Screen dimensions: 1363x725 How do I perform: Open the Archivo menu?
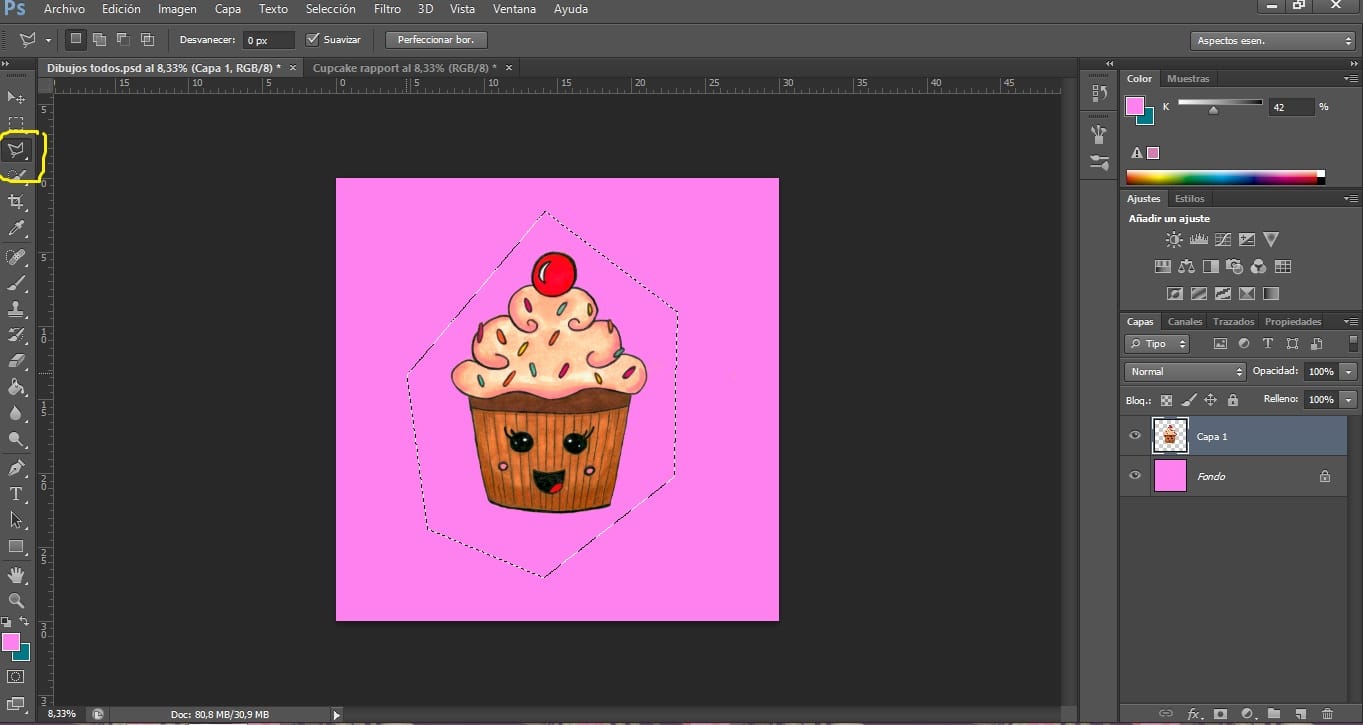[x=64, y=9]
